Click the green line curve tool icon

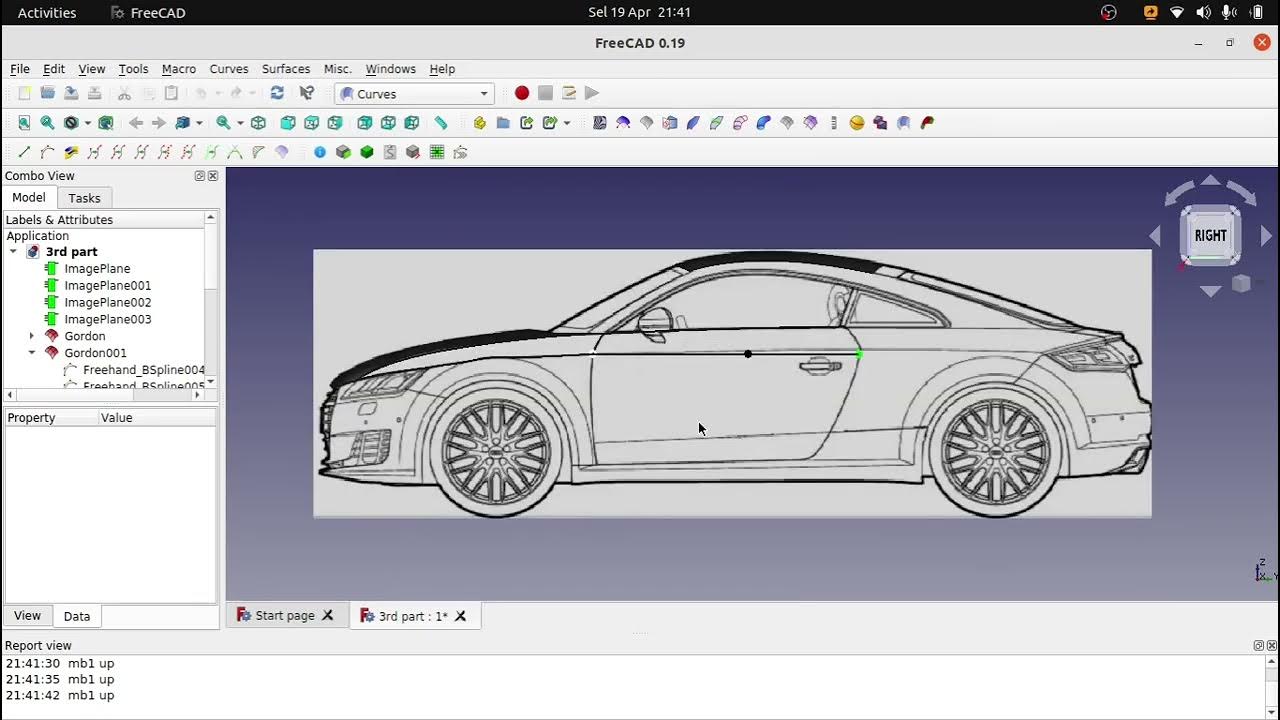(x=24, y=152)
